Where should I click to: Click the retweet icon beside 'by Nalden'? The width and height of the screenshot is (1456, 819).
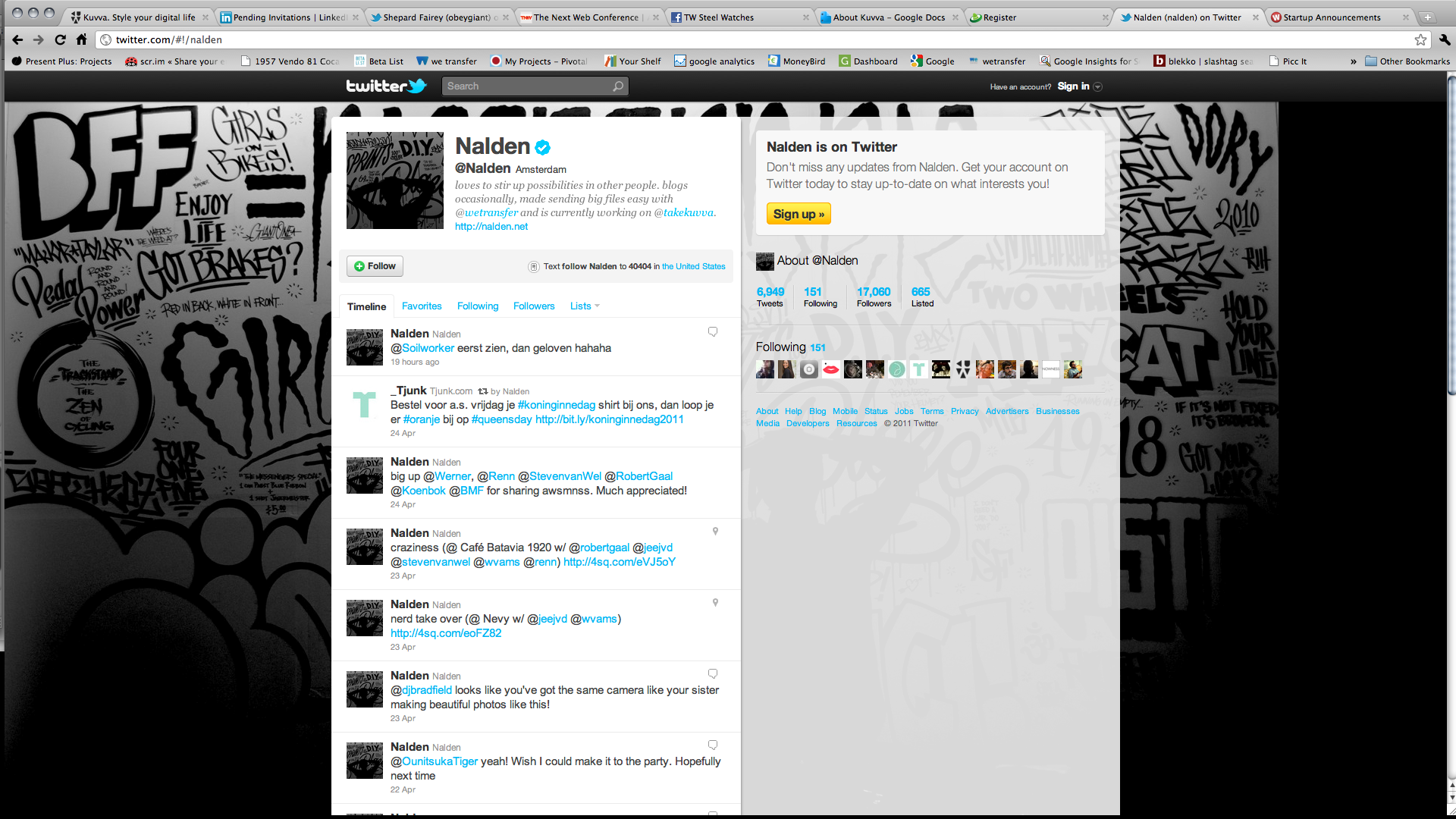pyautogui.click(x=482, y=391)
